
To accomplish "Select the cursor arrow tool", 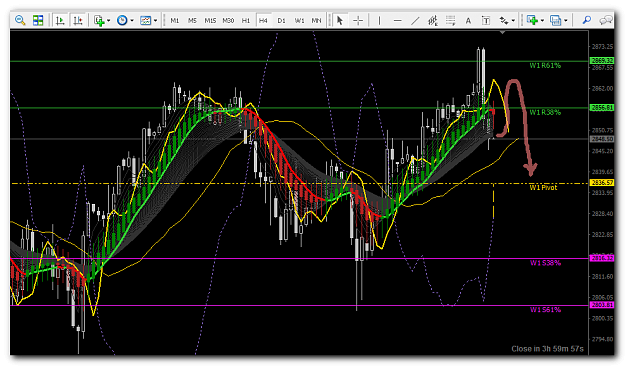I will (340, 20).
